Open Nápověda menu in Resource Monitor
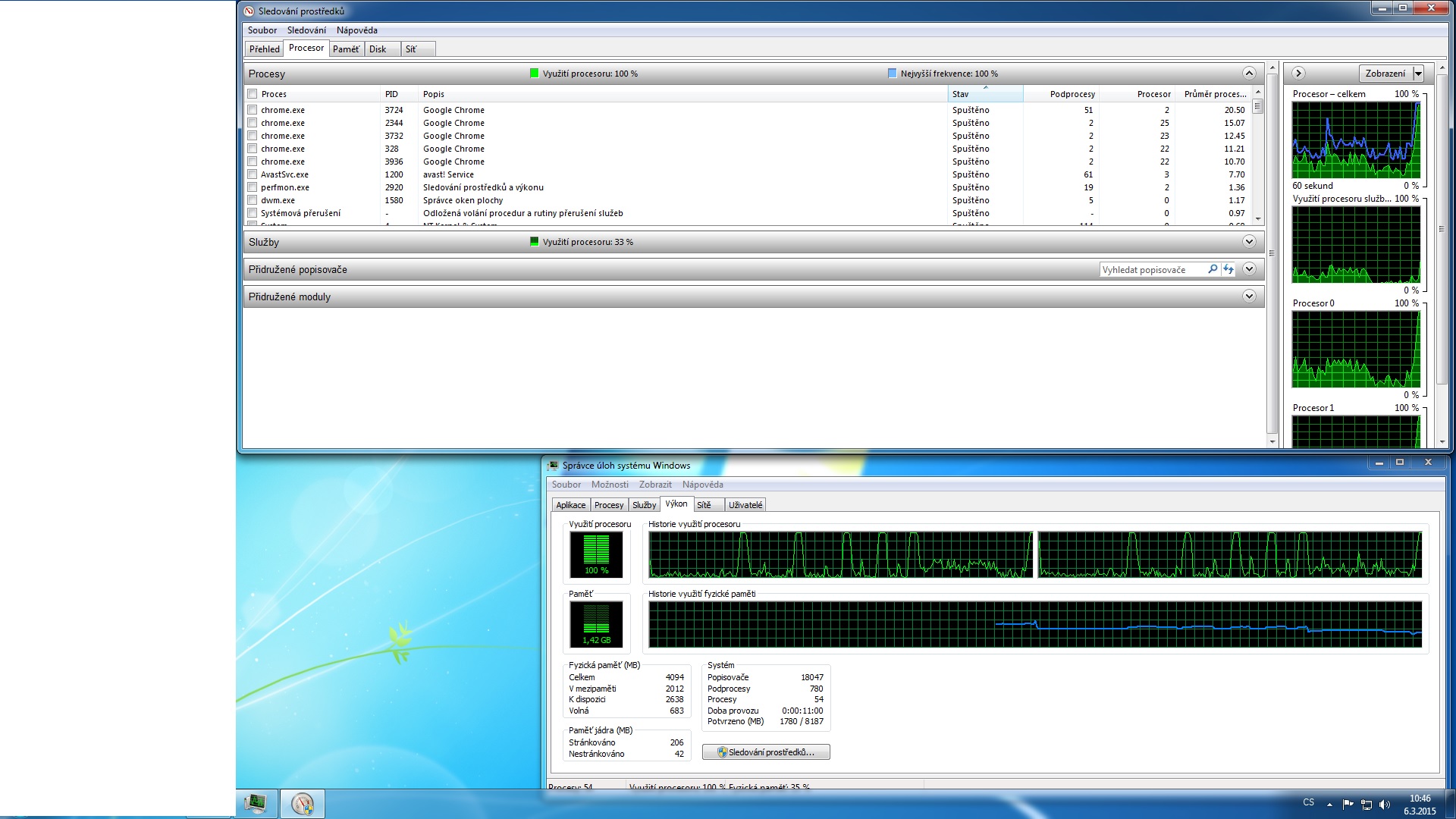The image size is (1456, 819). (356, 30)
